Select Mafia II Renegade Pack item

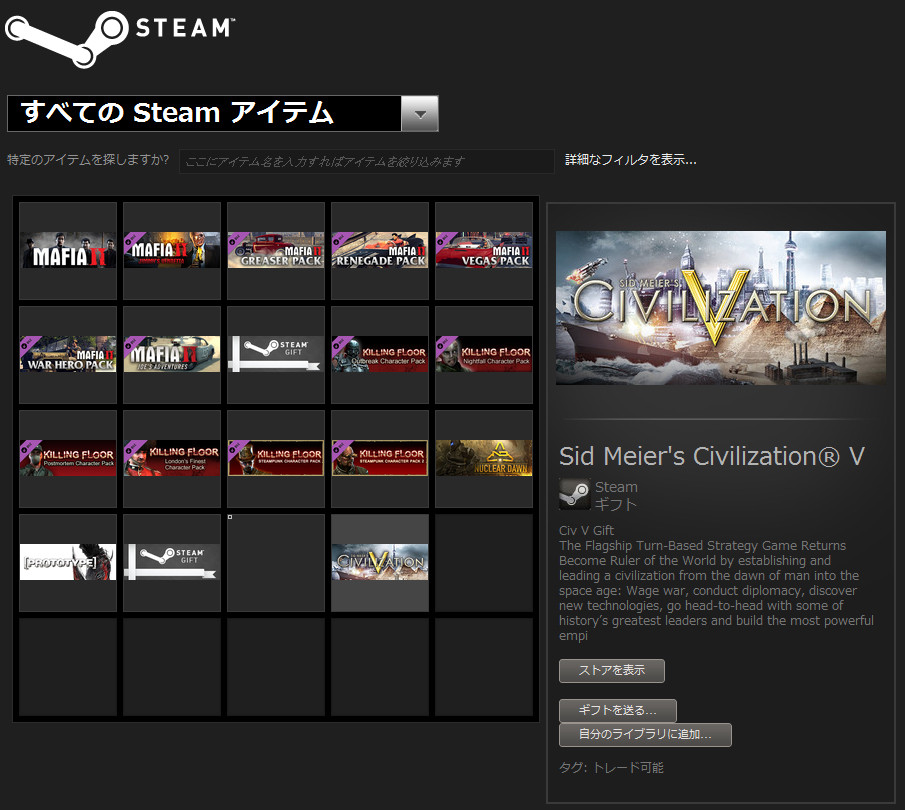pyautogui.click(x=380, y=251)
